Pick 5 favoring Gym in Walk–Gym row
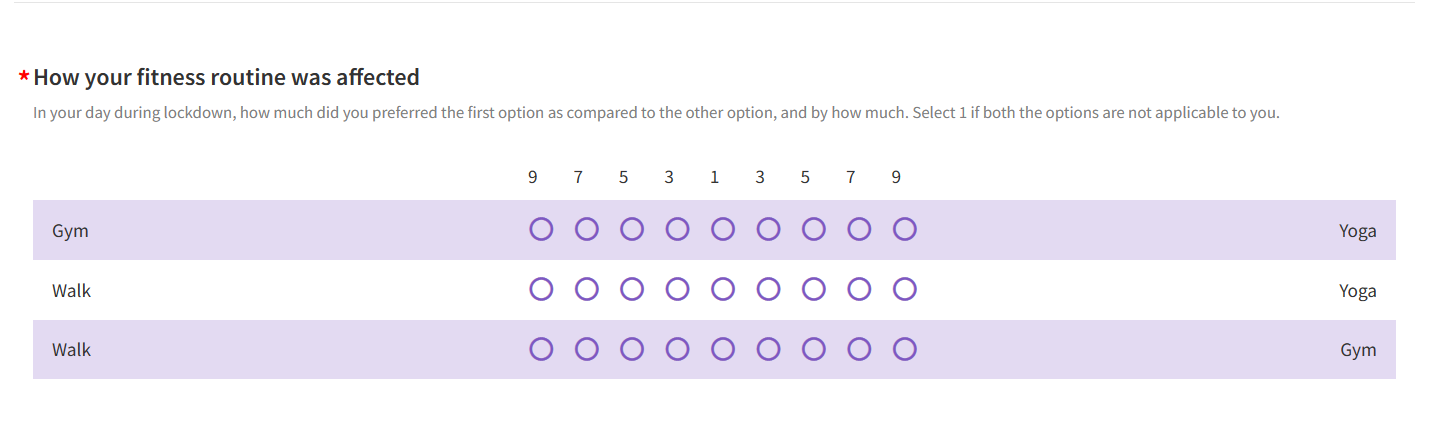 814,349
